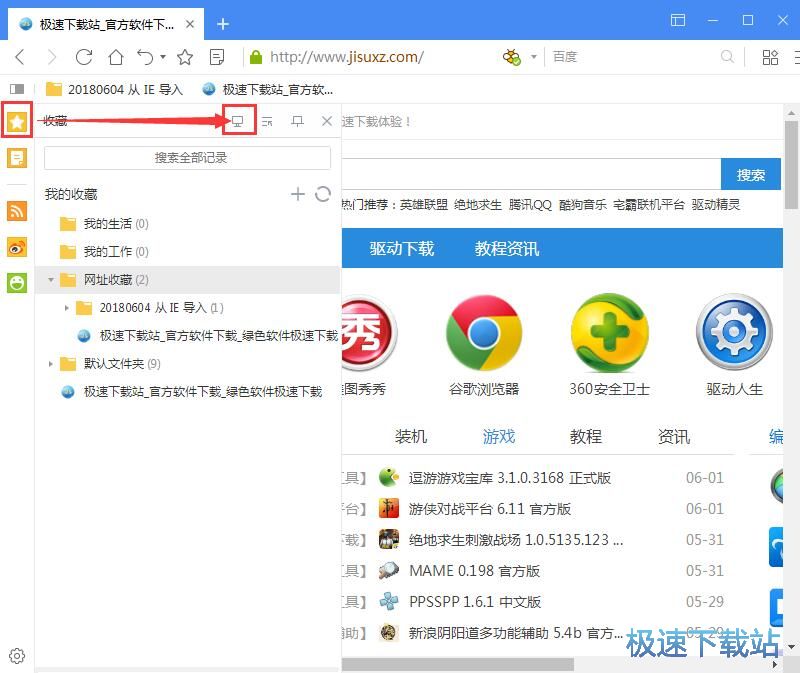Click the 百度 search box
The width and height of the screenshot is (800, 673).
pos(633,57)
